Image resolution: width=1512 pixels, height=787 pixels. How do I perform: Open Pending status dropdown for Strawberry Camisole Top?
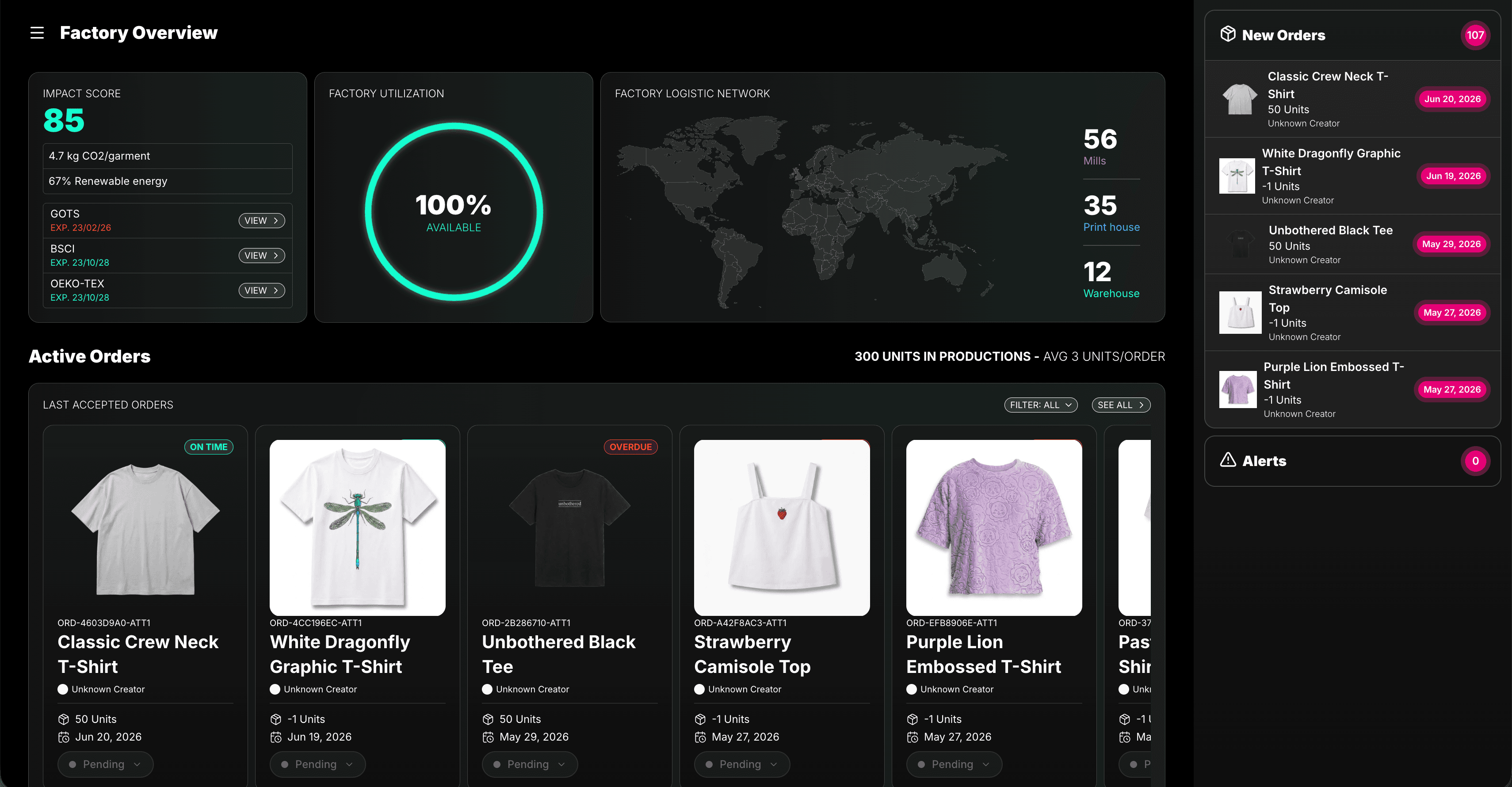point(742,764)
